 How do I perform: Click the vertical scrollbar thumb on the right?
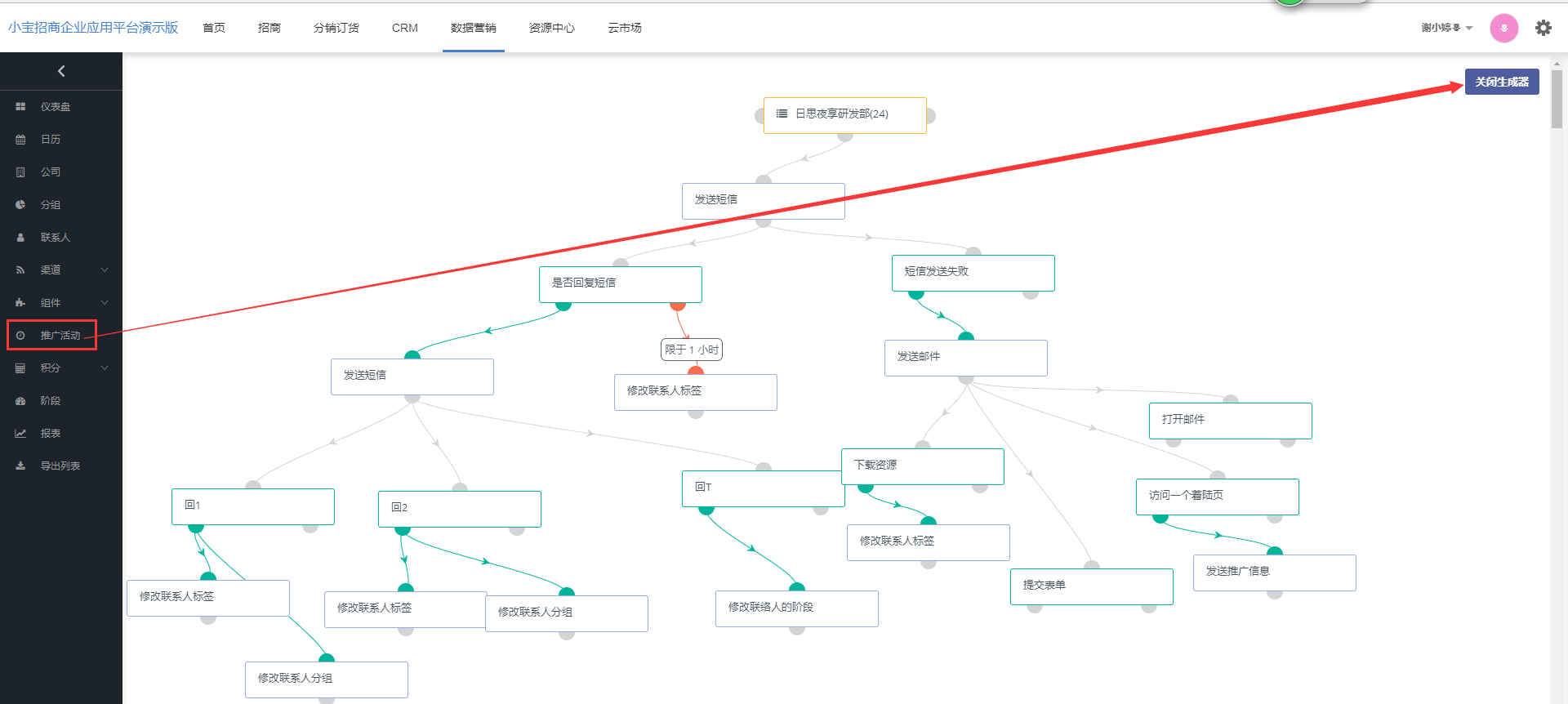[1557, 98]
